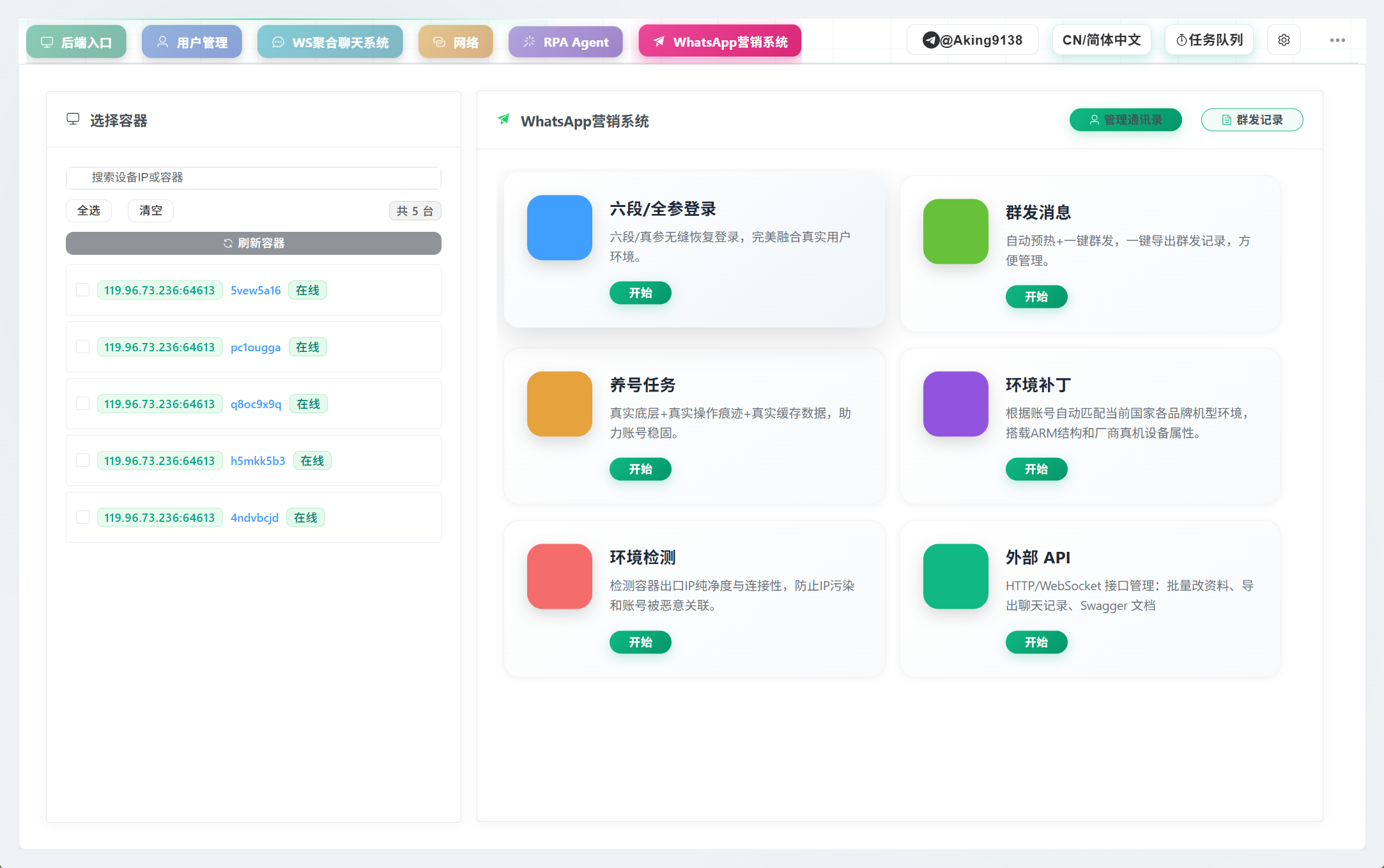Click the 在线 status tag for h5mkk5b3
Screen dimensions: 1384x868
(x=312, y=461)
